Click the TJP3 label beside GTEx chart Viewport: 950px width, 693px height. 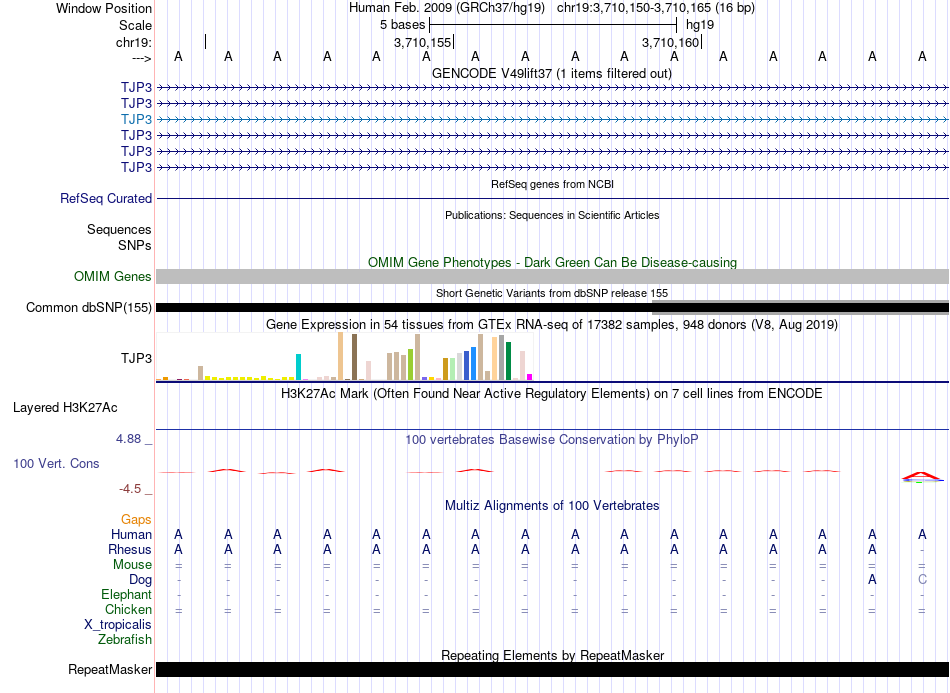click(136, 359)
